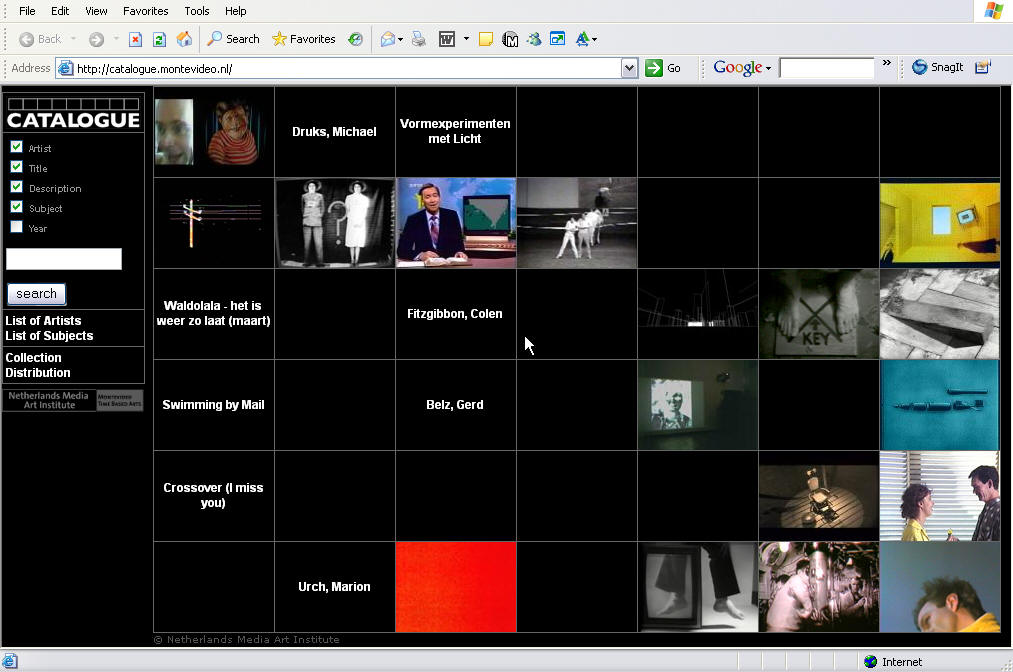
Task: Expand the address bar dropdown arrow
Action: tap(629, 68)
